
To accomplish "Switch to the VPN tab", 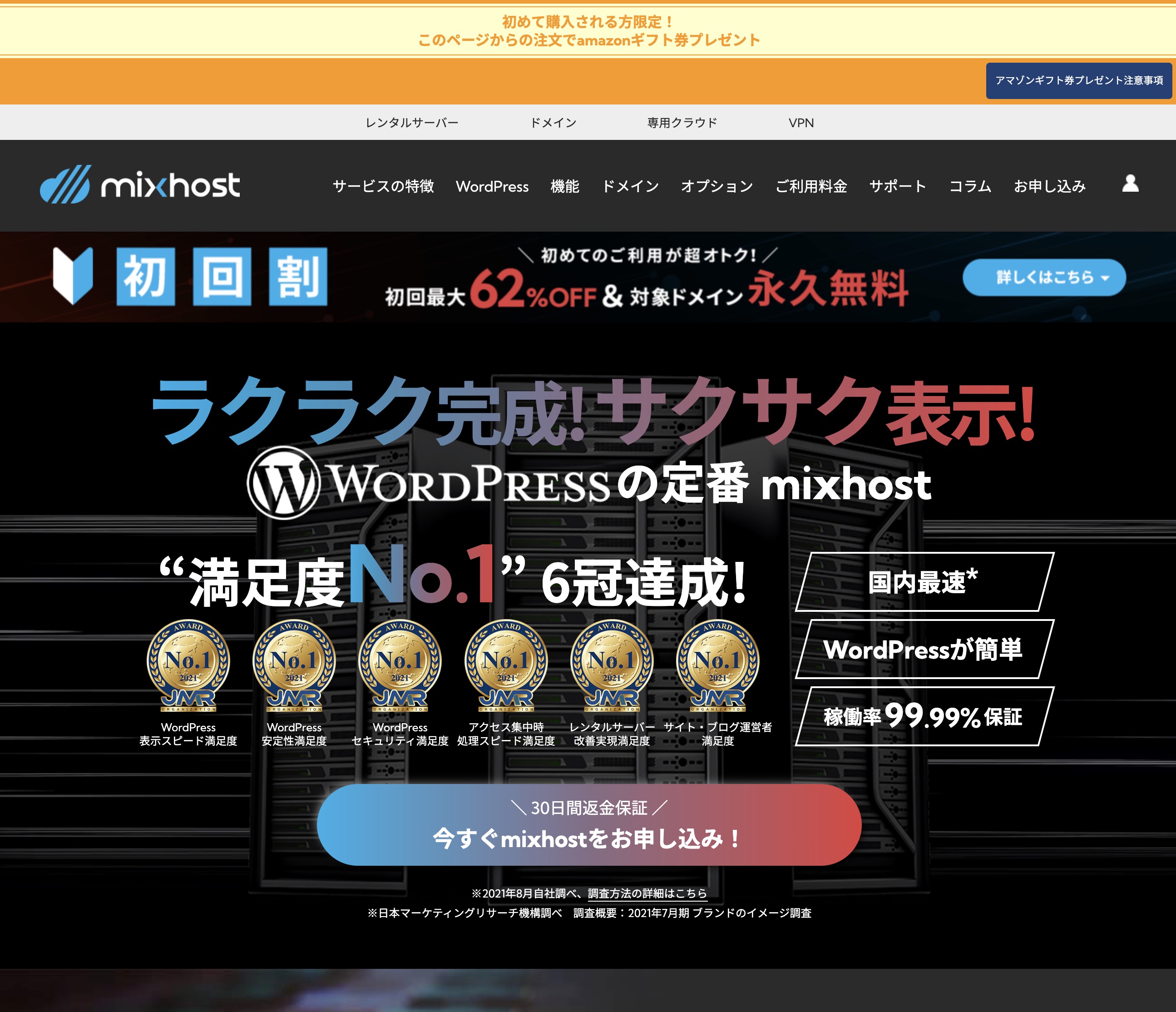I will pos(801,123).
